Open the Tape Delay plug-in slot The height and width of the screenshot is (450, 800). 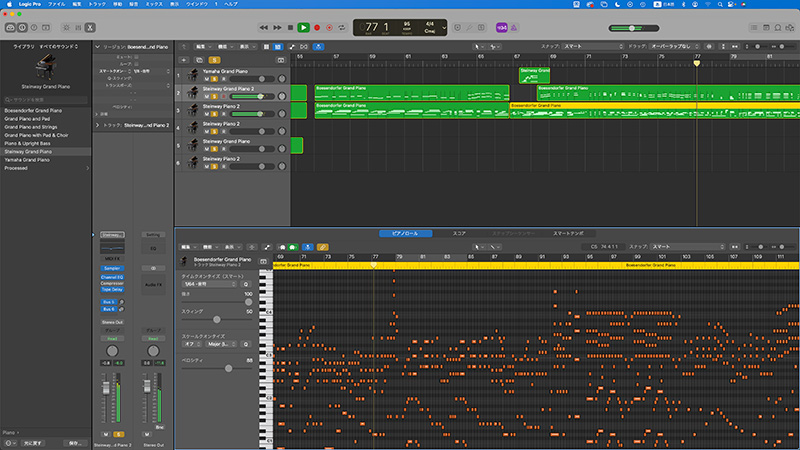(x=112, y=289)
